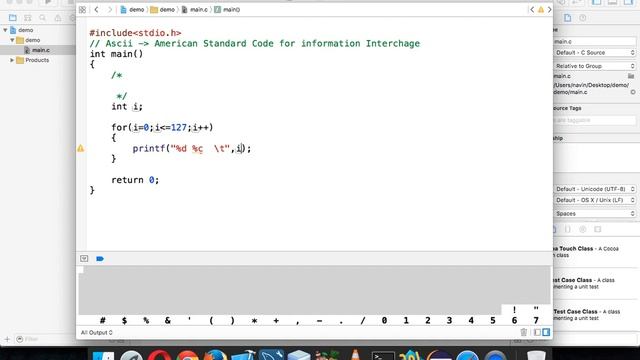Select main.c in project navigator
This screenshot has height=360, width=640.
(x=38, y=50)
